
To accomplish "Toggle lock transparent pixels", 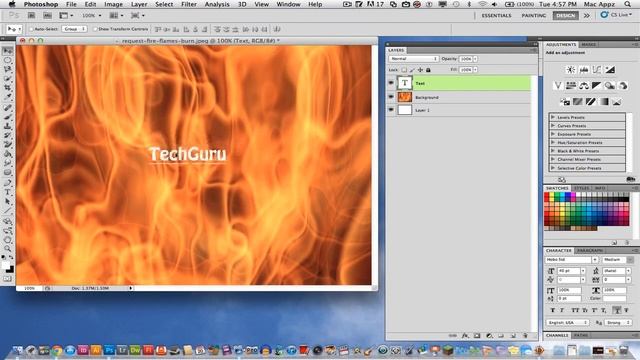I will click(x=404, y=70).
